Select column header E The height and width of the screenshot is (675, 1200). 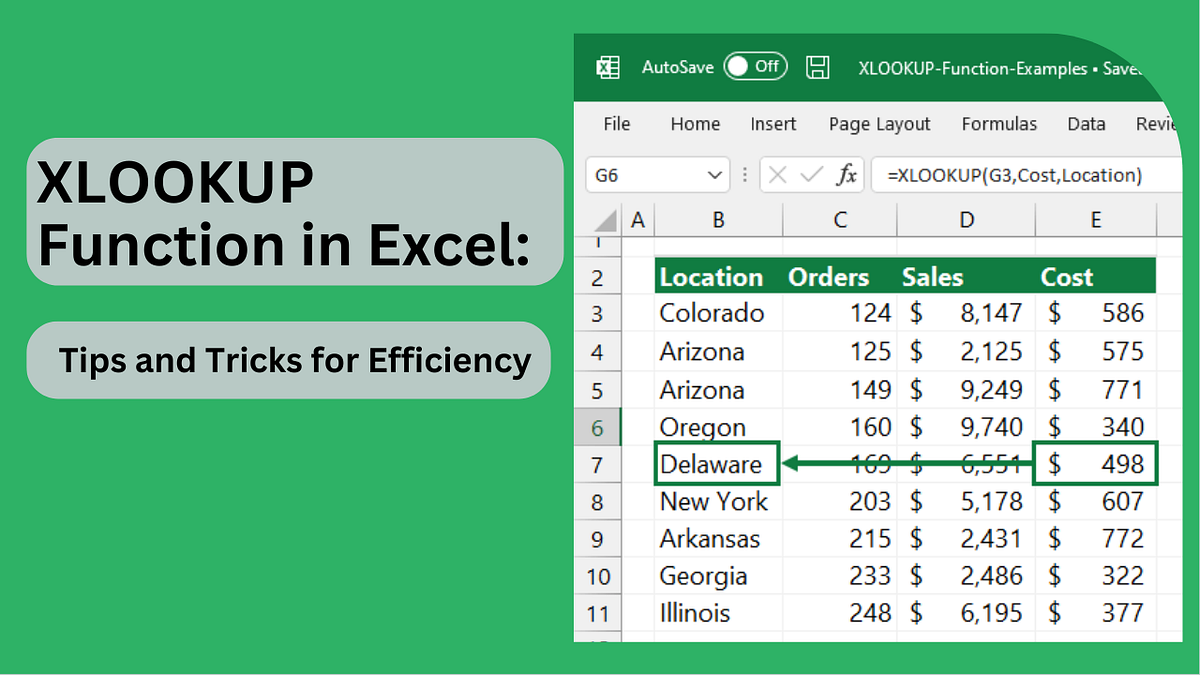point(1095,219)
